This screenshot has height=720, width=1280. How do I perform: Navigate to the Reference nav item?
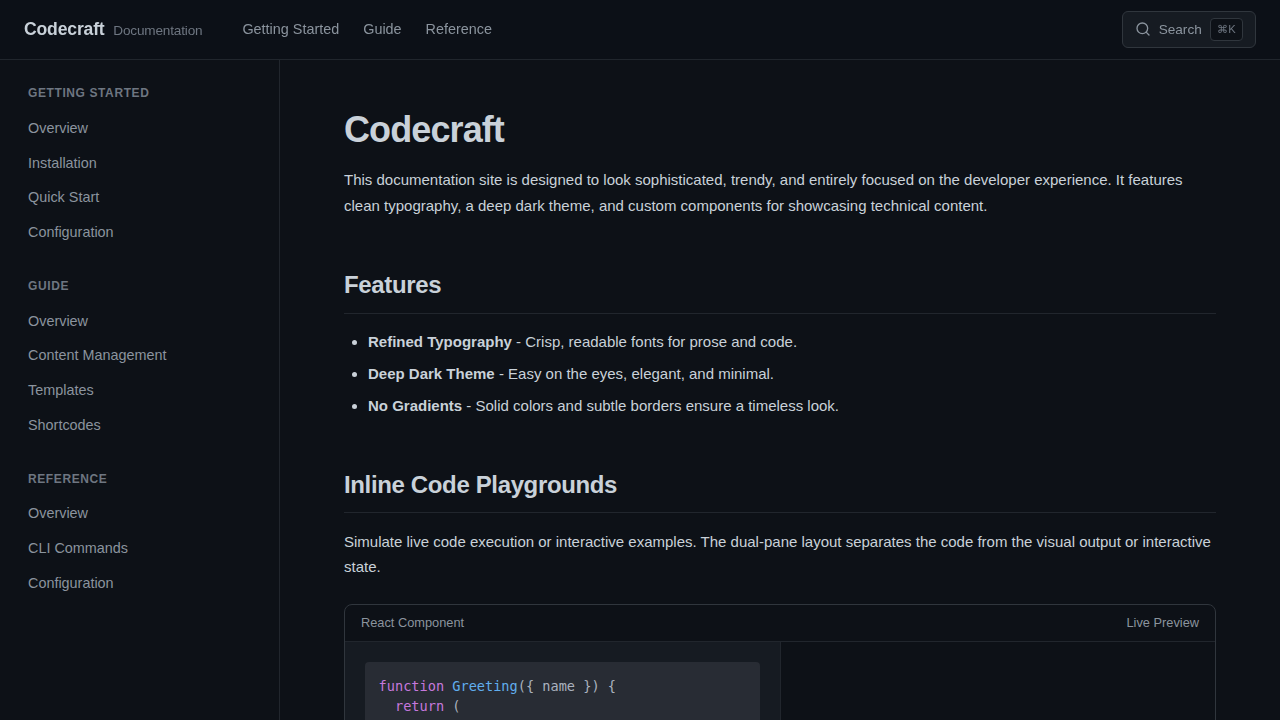pyautogui.click(x=458, y=29)
